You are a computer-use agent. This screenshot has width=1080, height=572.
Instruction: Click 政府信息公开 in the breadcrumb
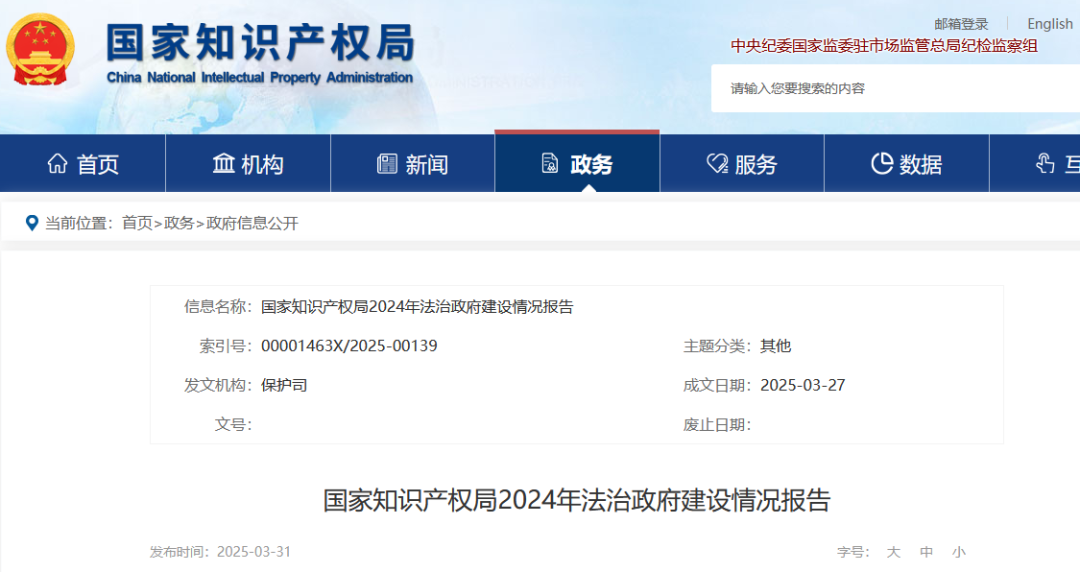(x=252, y=223)
